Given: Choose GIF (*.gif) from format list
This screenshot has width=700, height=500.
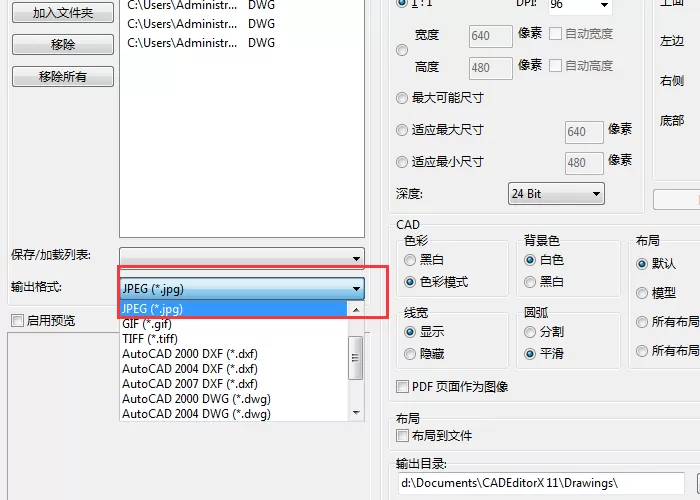Looking at the screenshot, I should tap(147, 324).
